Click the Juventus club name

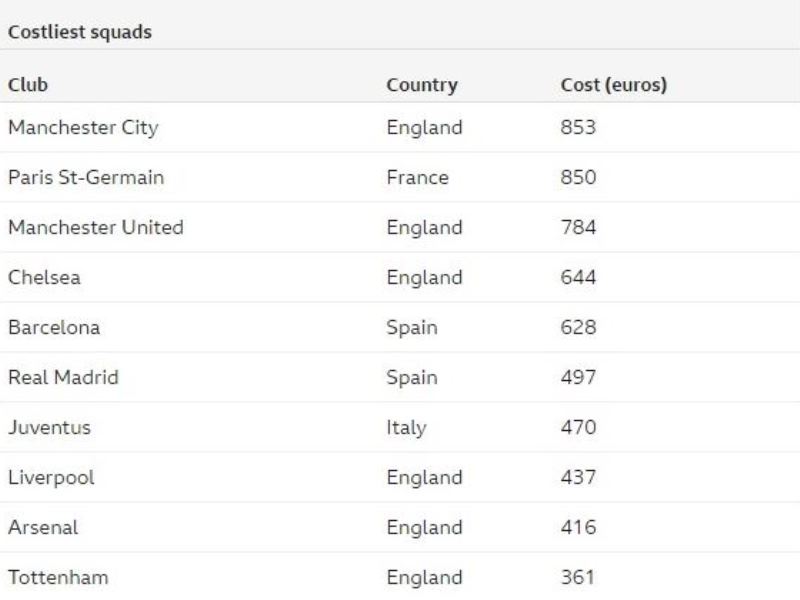[49, 427]
